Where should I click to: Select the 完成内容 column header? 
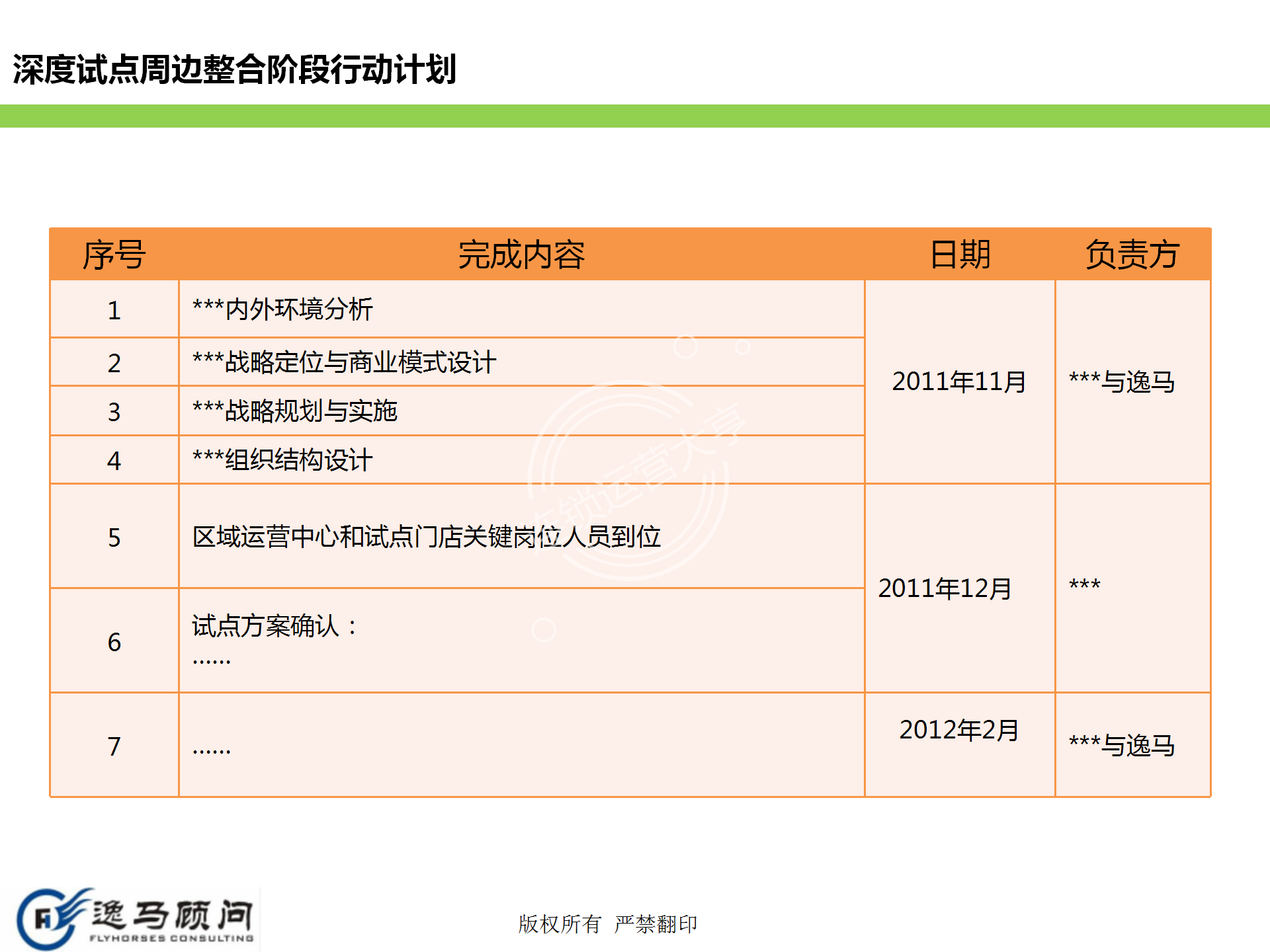point(521,255)
